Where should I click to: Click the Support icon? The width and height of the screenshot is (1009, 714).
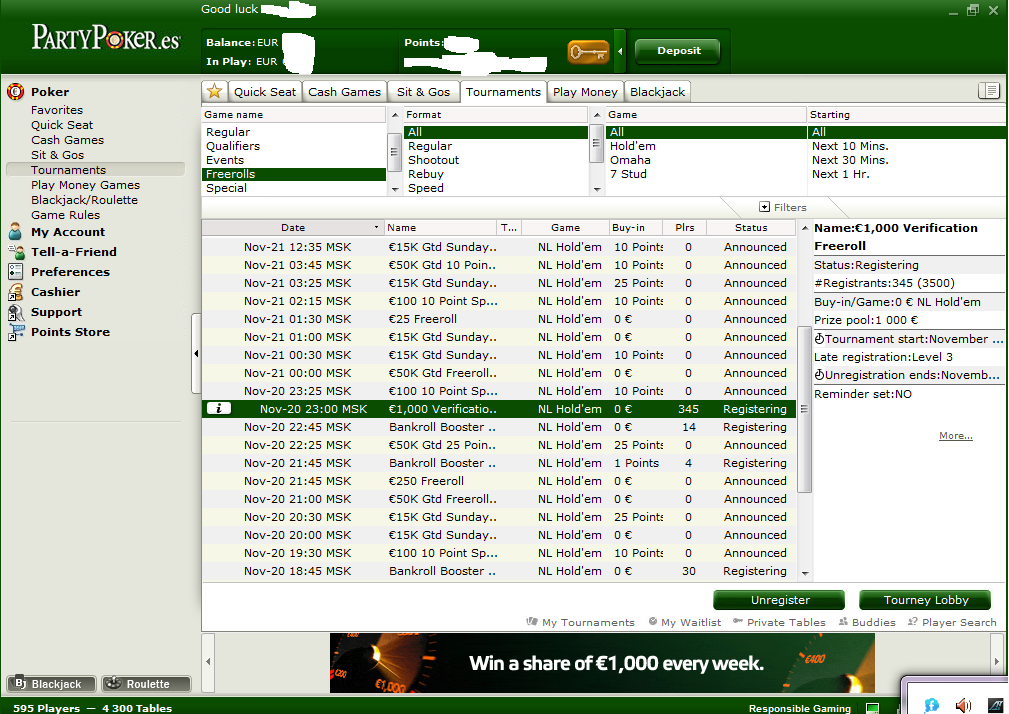pyautogui.click(x=15, y=312)
